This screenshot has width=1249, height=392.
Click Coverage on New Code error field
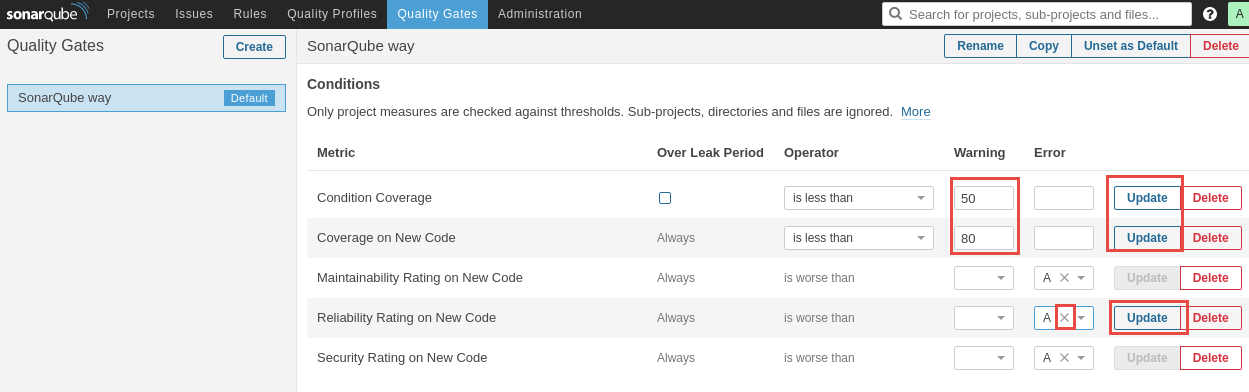coord(1064,238)
